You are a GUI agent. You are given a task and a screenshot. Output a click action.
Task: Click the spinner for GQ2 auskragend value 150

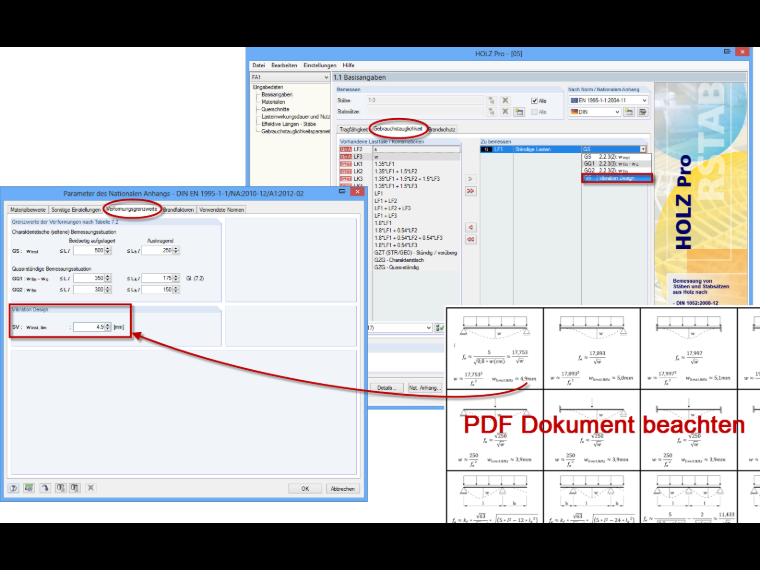(176, 289)
